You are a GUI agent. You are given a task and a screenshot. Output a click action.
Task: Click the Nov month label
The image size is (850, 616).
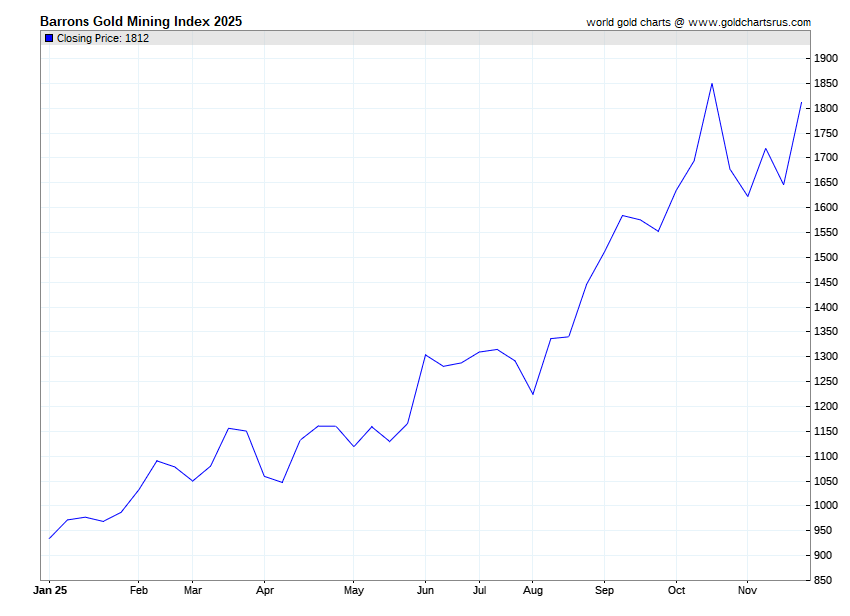747,590
